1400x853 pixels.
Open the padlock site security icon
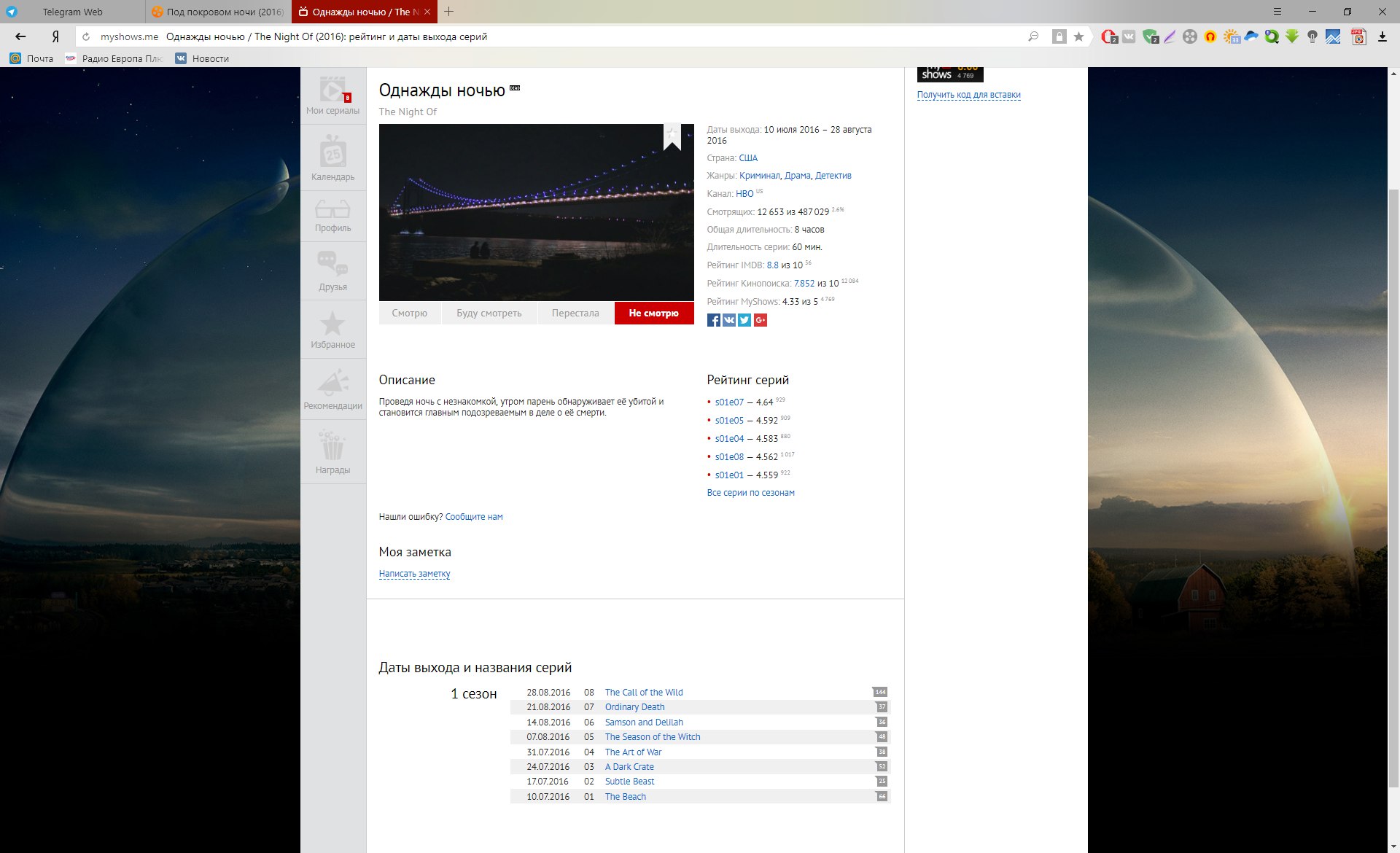pyautogui.click(x=1059, y=36)
